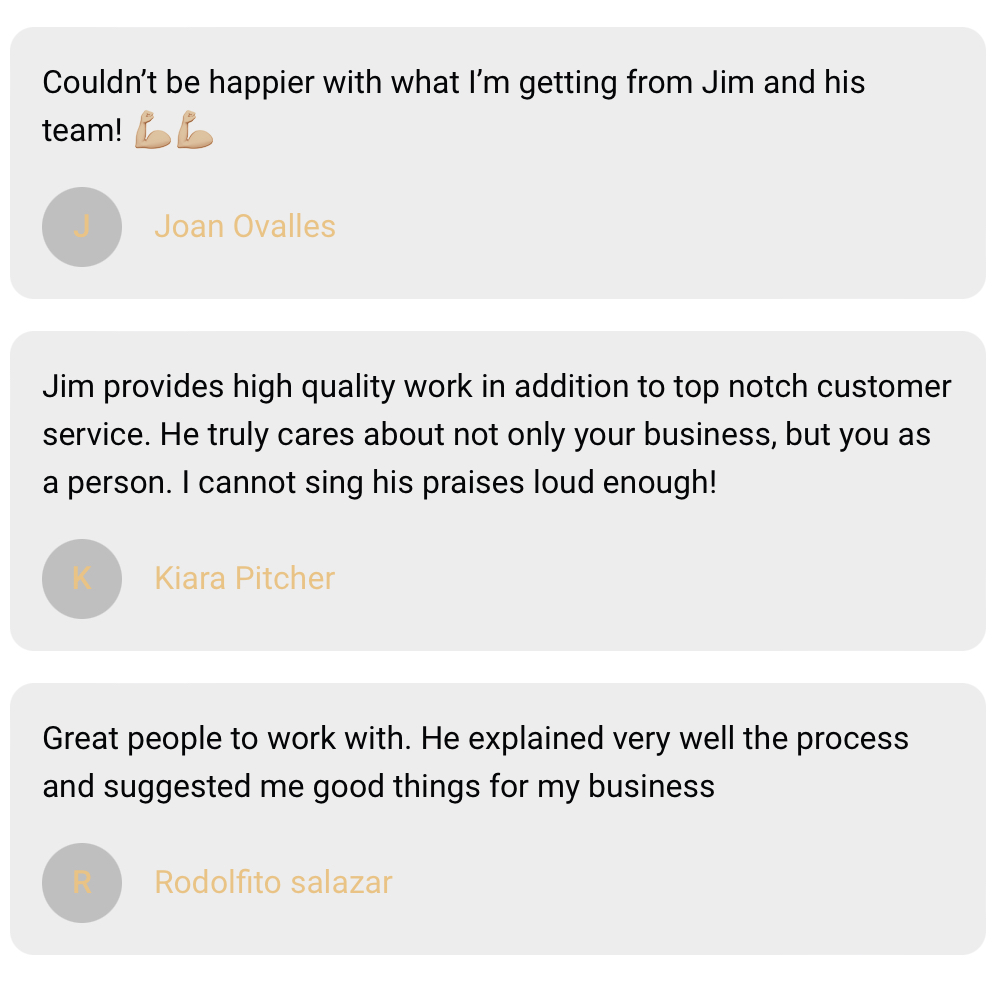The height and width of the screenshot is (991, 1004).
Task: Click 'He explained very well' text
Action: (x=577, y=739)
